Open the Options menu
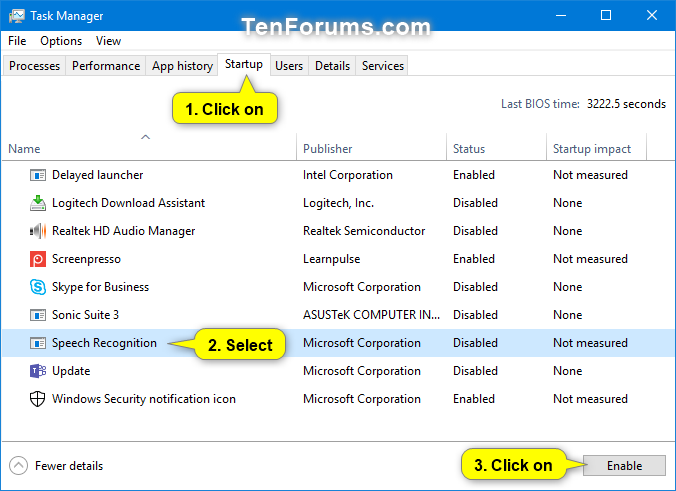Screen dimensions: 676x491 tap(61, 41)
